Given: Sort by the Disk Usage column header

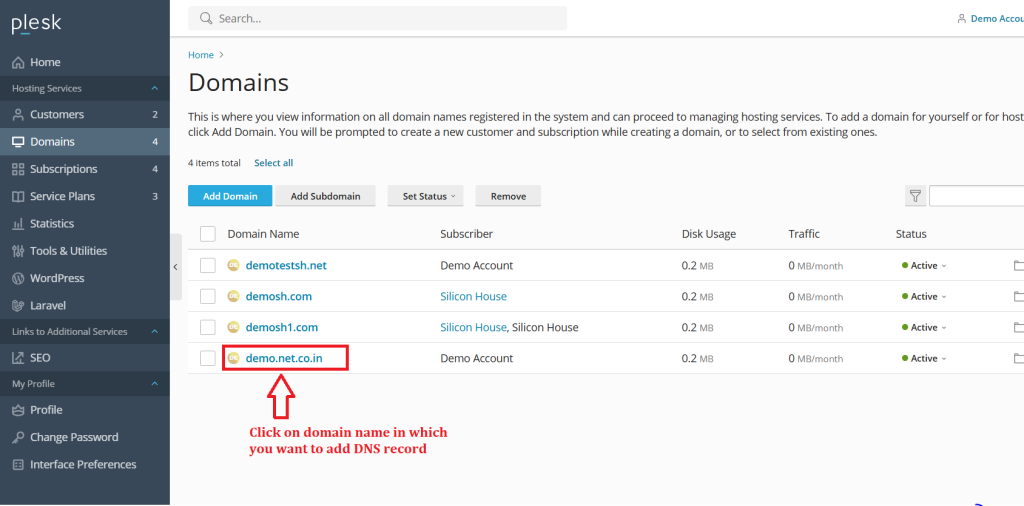Looking at the screenshot, I should tap(709, 234).
